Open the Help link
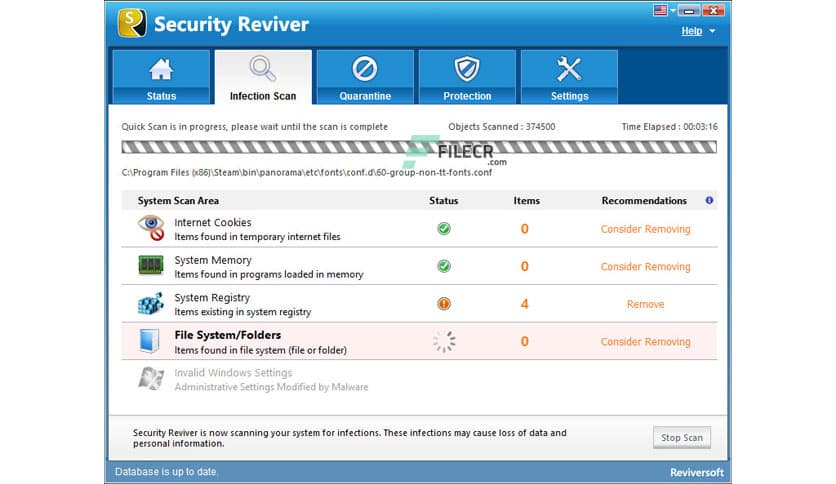The height and width of the screenshot is (484, 836). pyautogui.click(x=692, y=31)
